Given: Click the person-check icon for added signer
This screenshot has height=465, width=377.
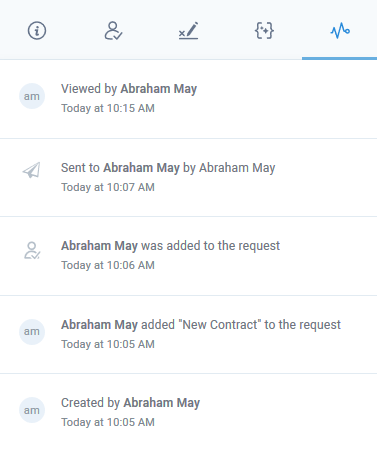Looking at the screenshot, I should (32, 250).
